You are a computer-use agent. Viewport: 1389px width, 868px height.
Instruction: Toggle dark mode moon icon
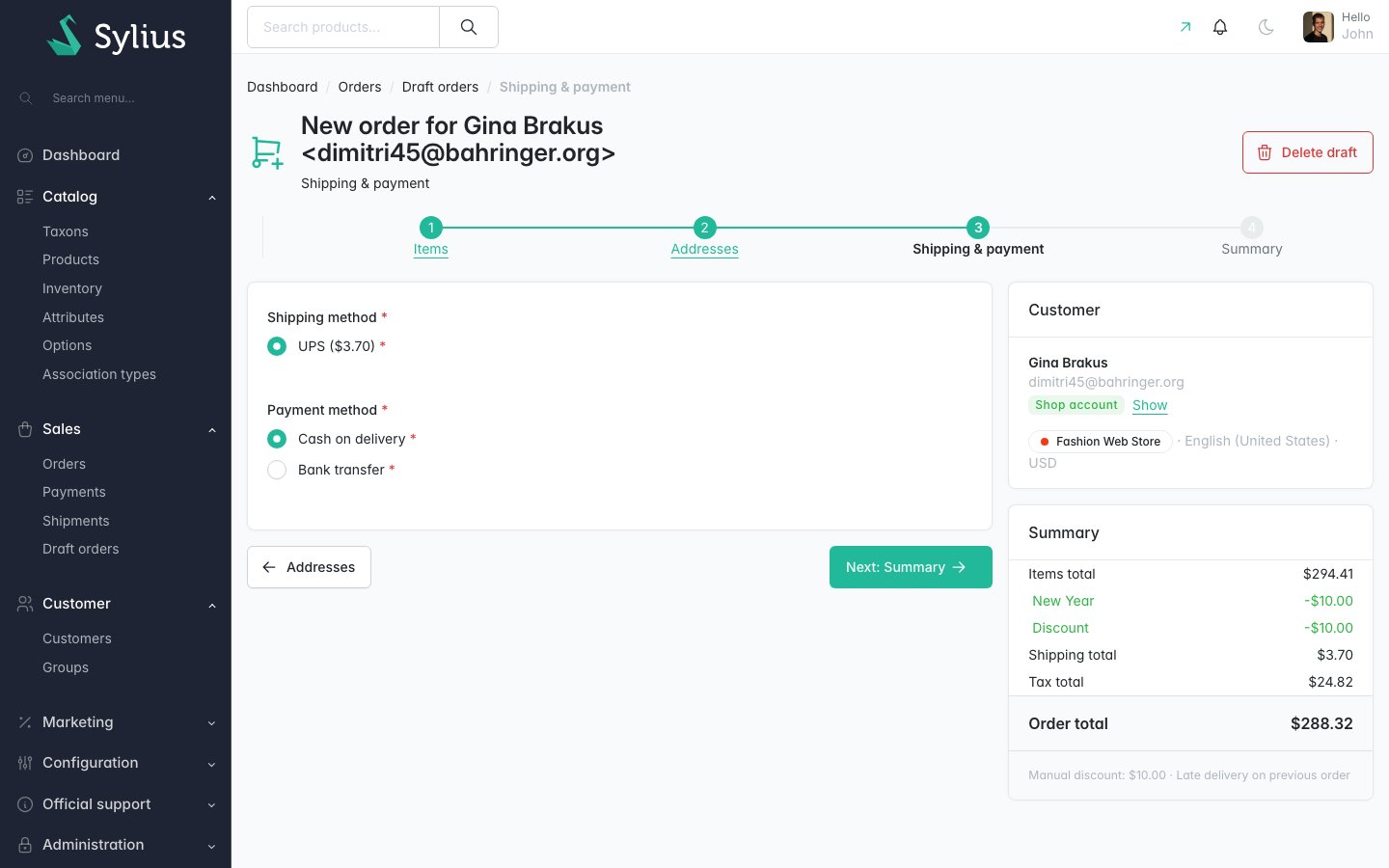1266,27
